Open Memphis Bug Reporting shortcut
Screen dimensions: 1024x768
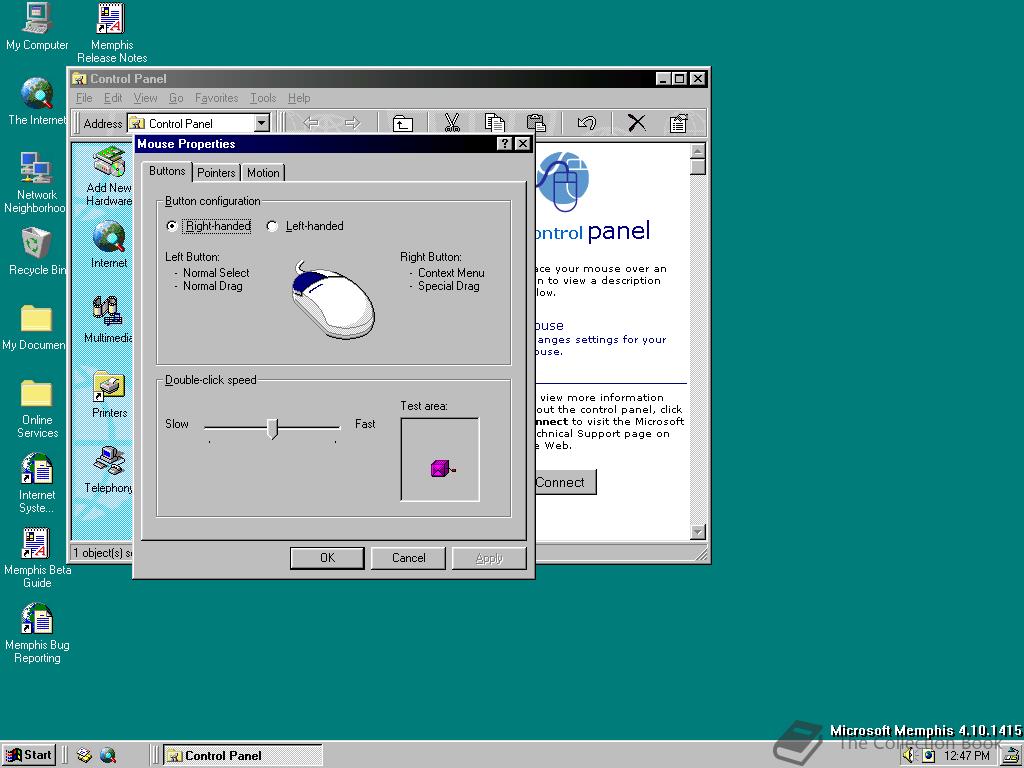[37, 633]
